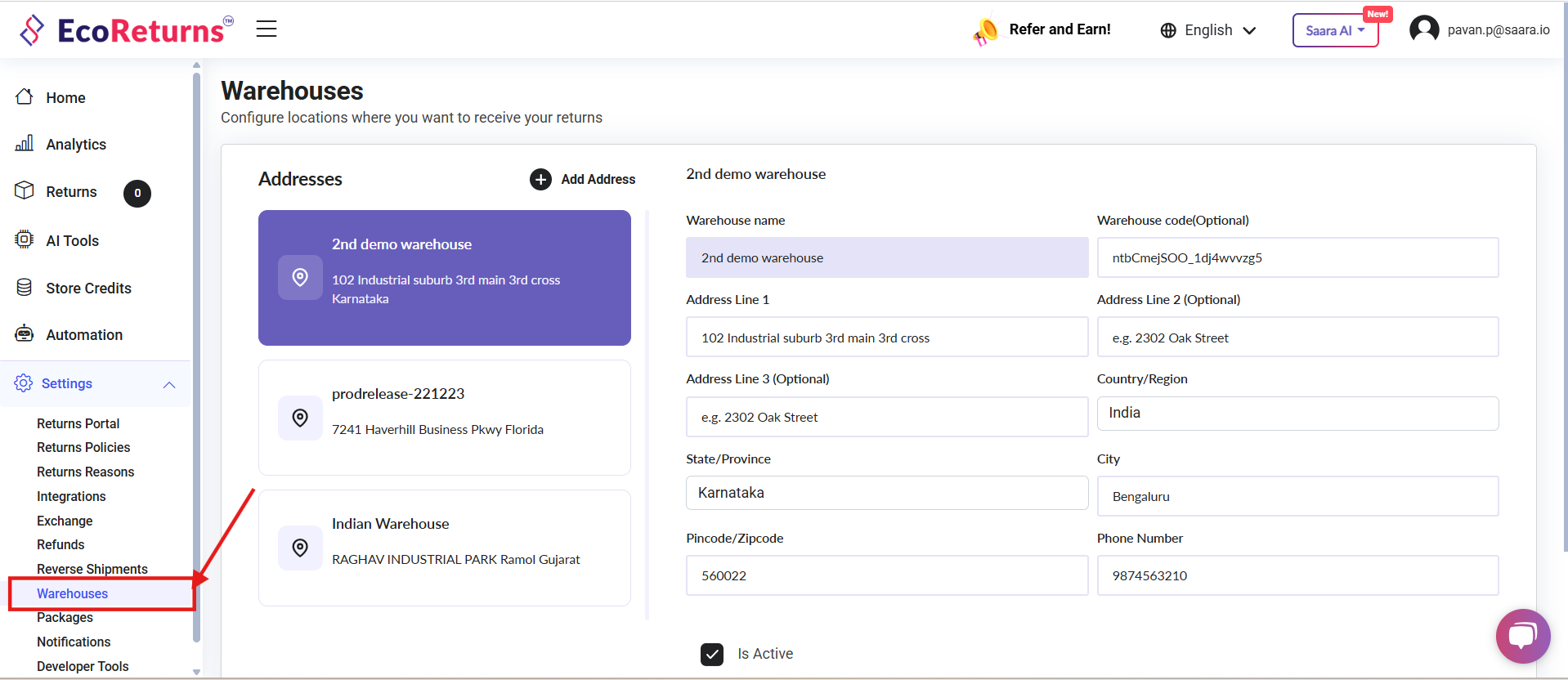Click the hamburger menu icon
Viewport: 1568px width, 680px height.
click(x=267, y=29)
